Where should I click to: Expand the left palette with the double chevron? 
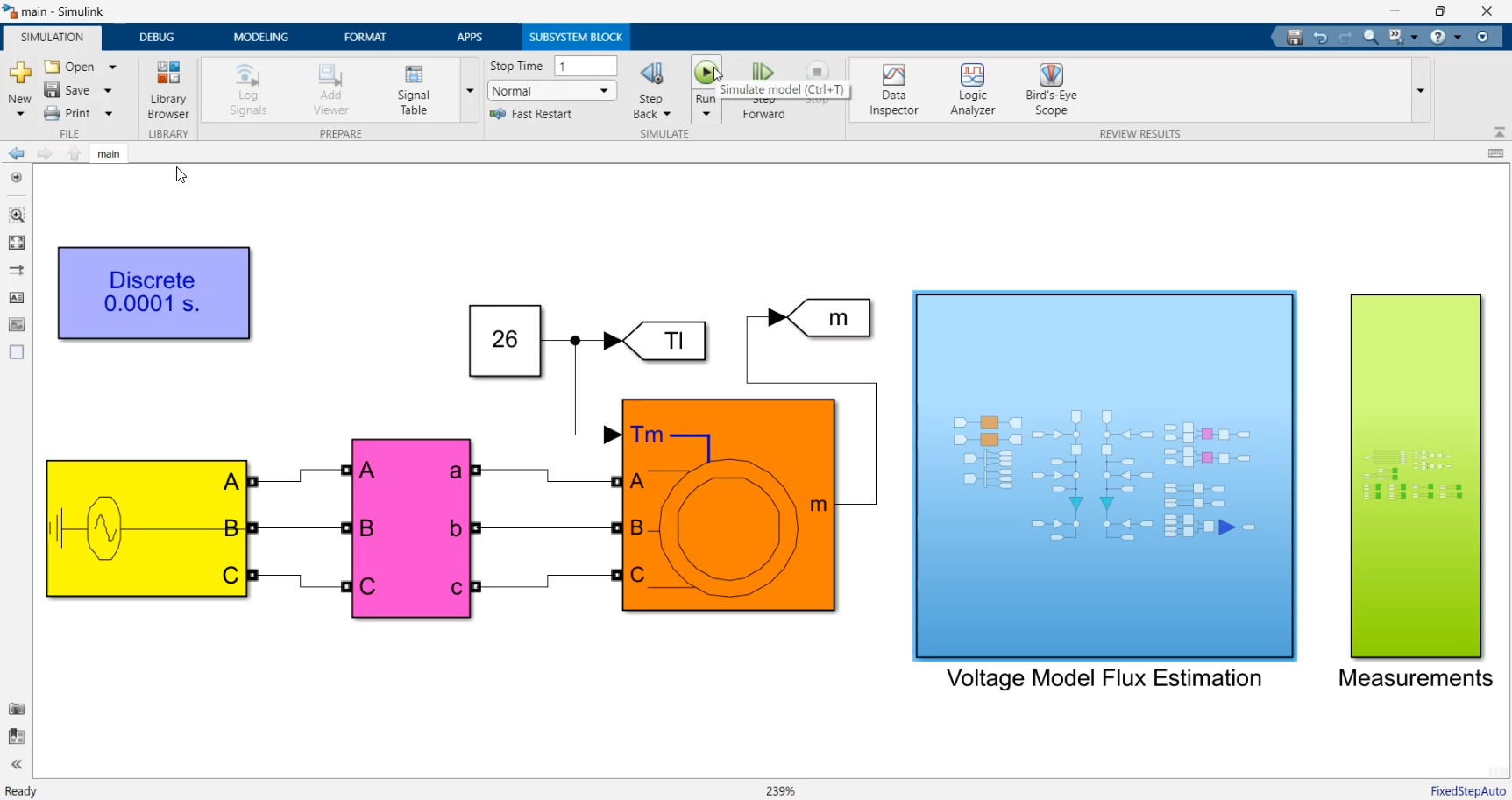click(x=17, y=765)
